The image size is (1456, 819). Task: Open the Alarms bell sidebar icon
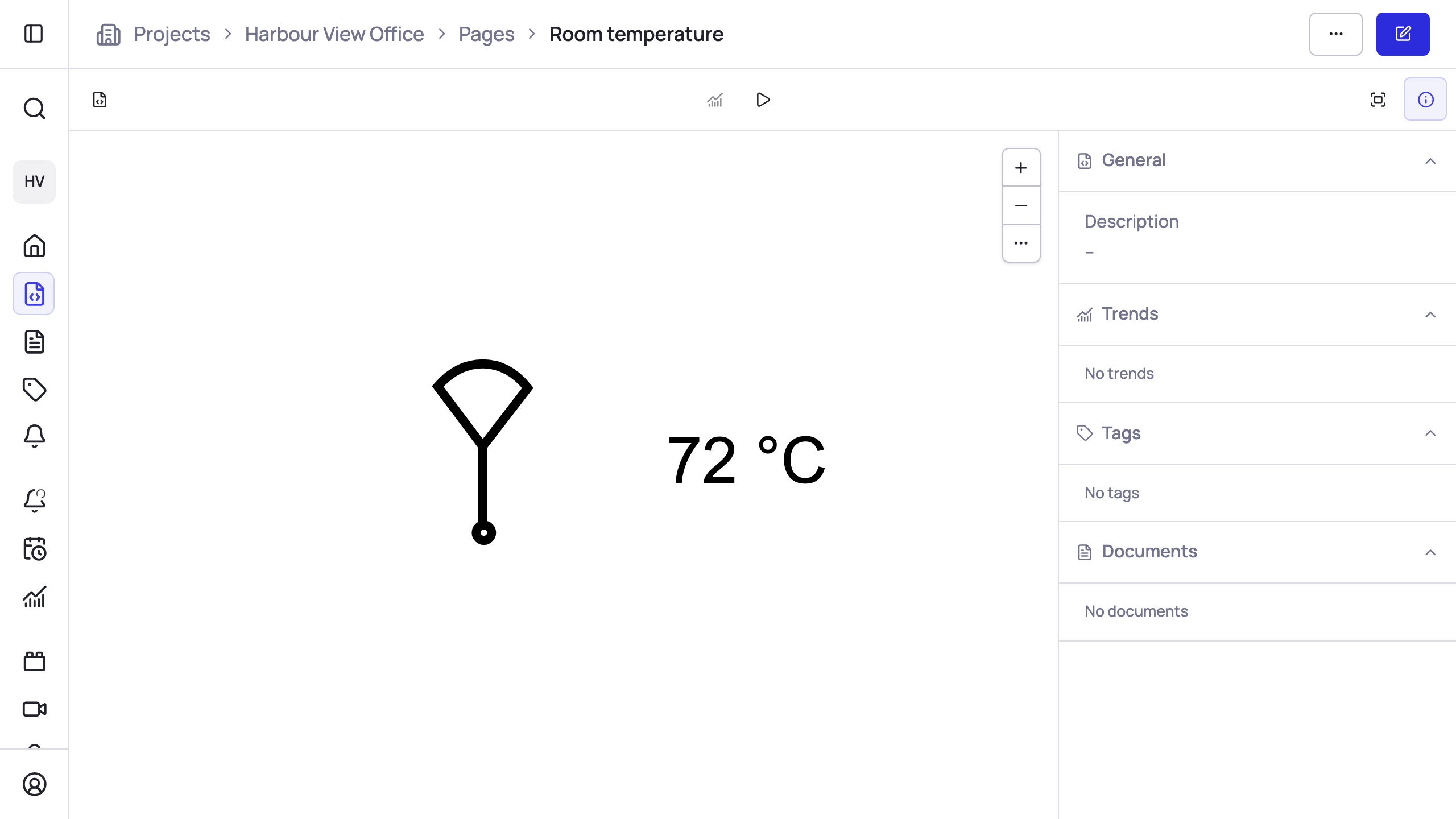pos(34,437)
